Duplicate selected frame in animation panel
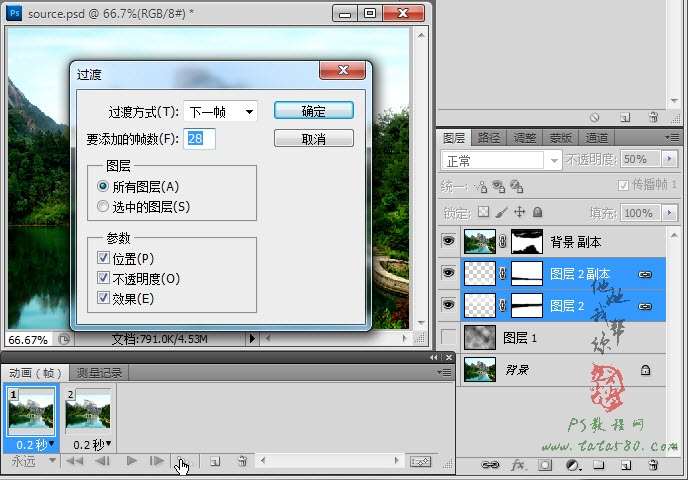688x480 pixels. (215, 462)
